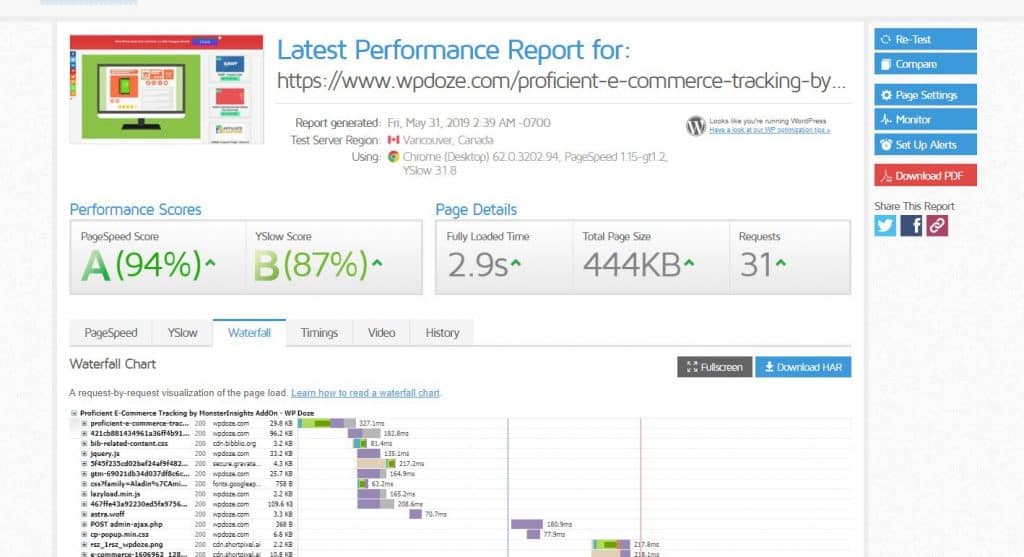1024x557 pixels.
Task: Click the WordPress logo icon
Action: pyautogui.click(x=696, y=125)
